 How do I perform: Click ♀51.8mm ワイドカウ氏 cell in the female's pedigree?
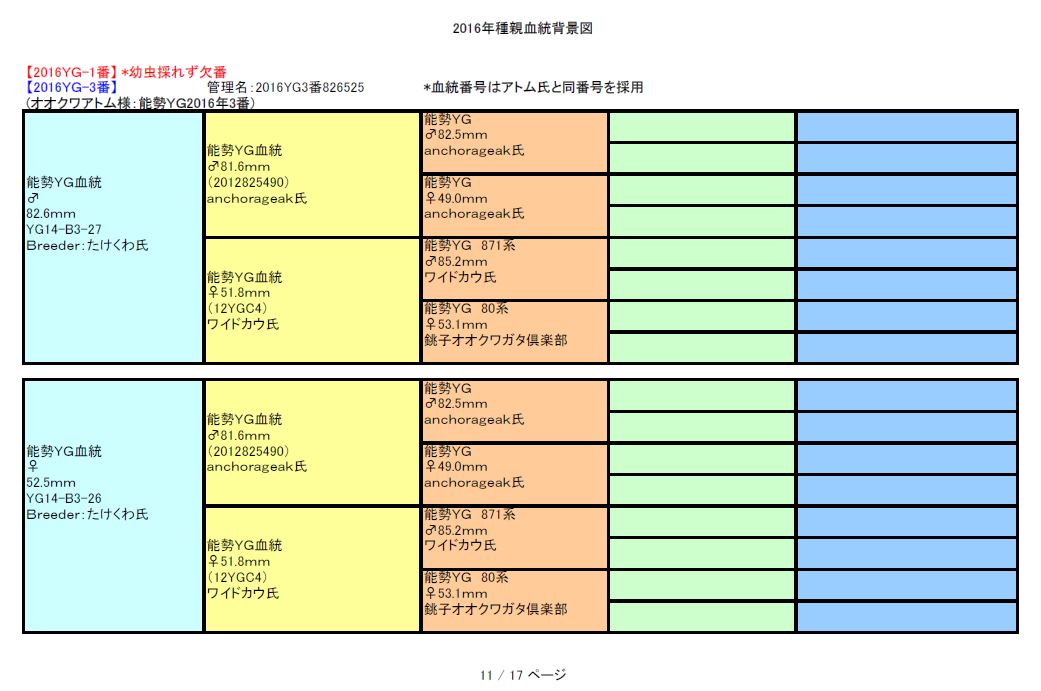tap(311, 569)
